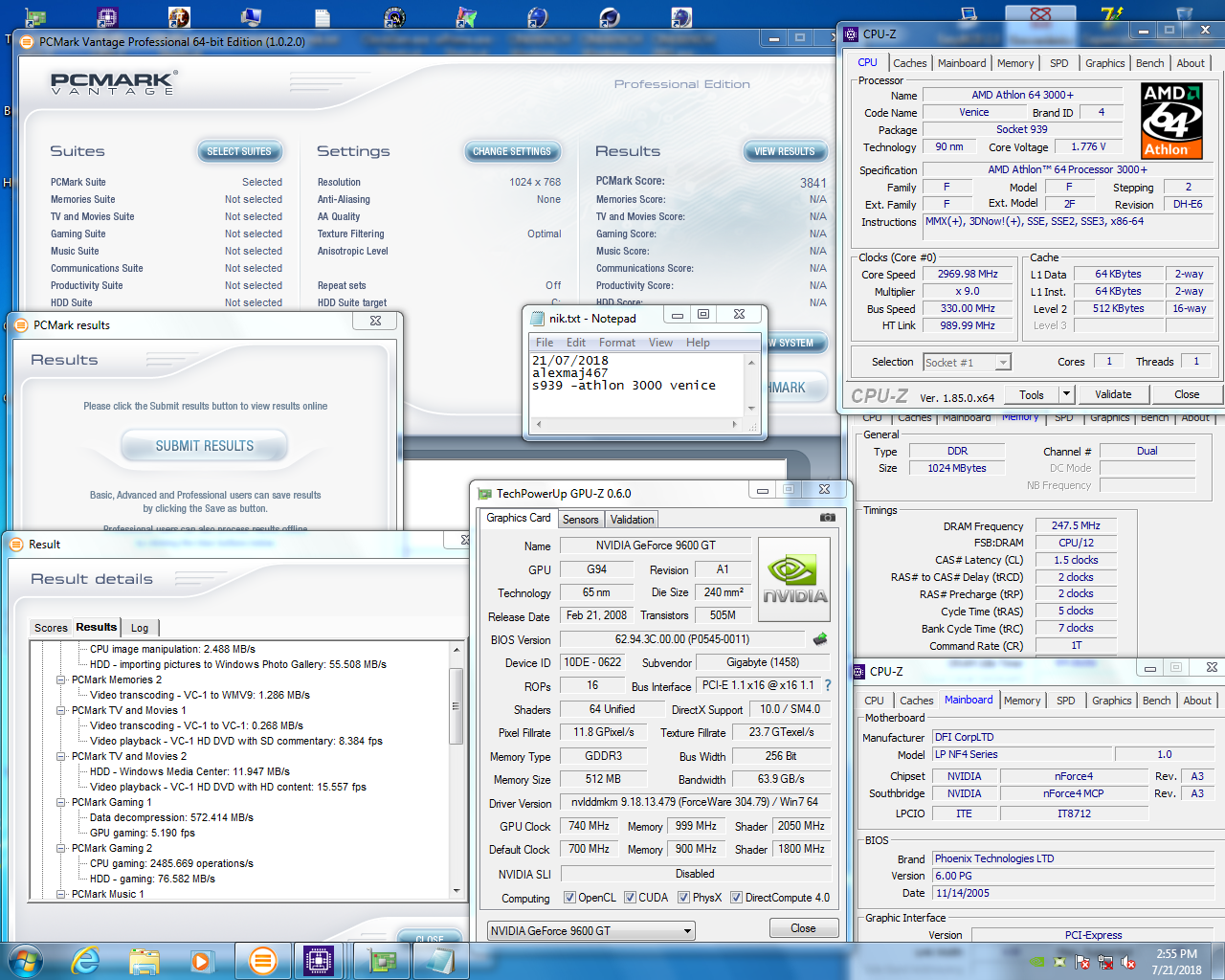Switch to CPU-Z purple chip taskbar button
1225x980 pixels.
pos(319,960)
